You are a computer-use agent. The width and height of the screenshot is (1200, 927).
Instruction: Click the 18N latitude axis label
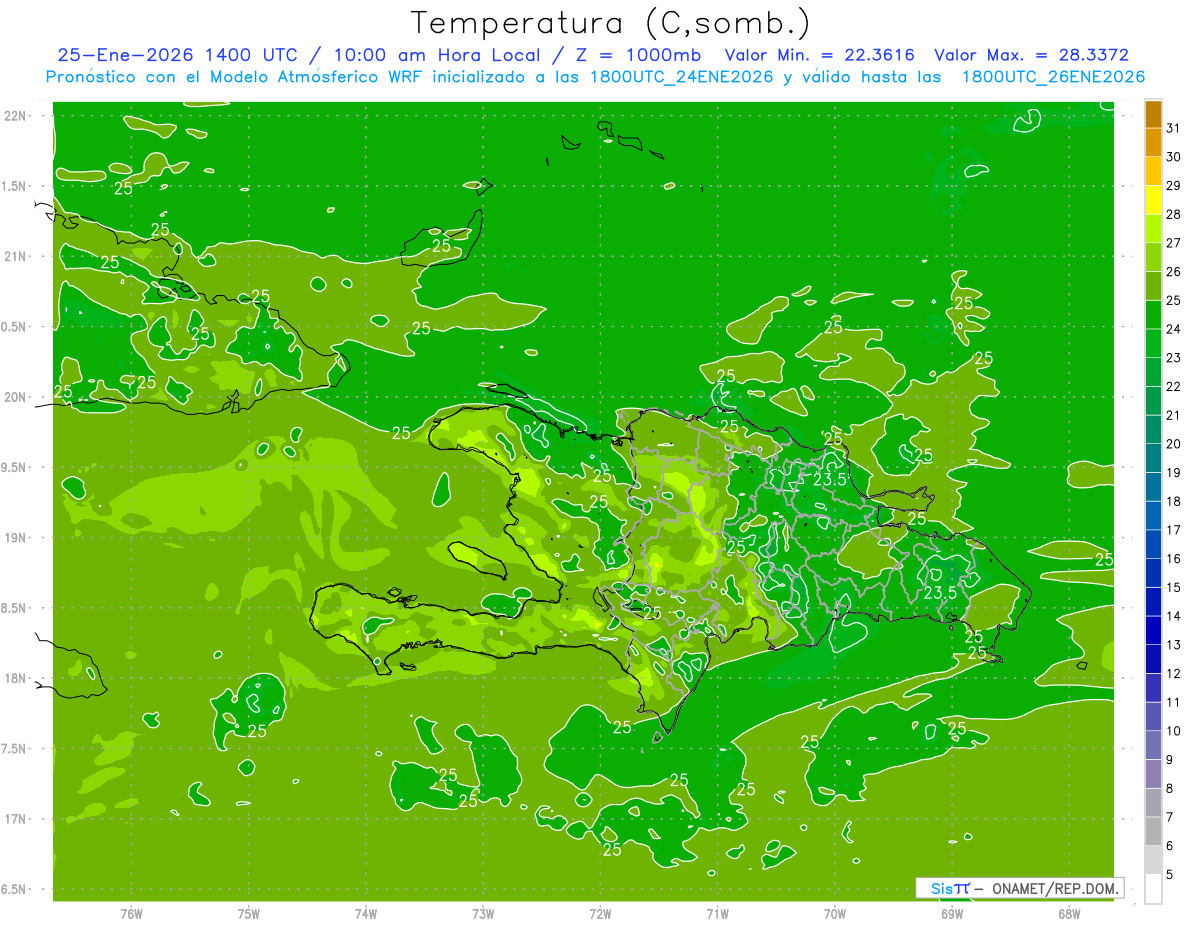tap(16, 678)
